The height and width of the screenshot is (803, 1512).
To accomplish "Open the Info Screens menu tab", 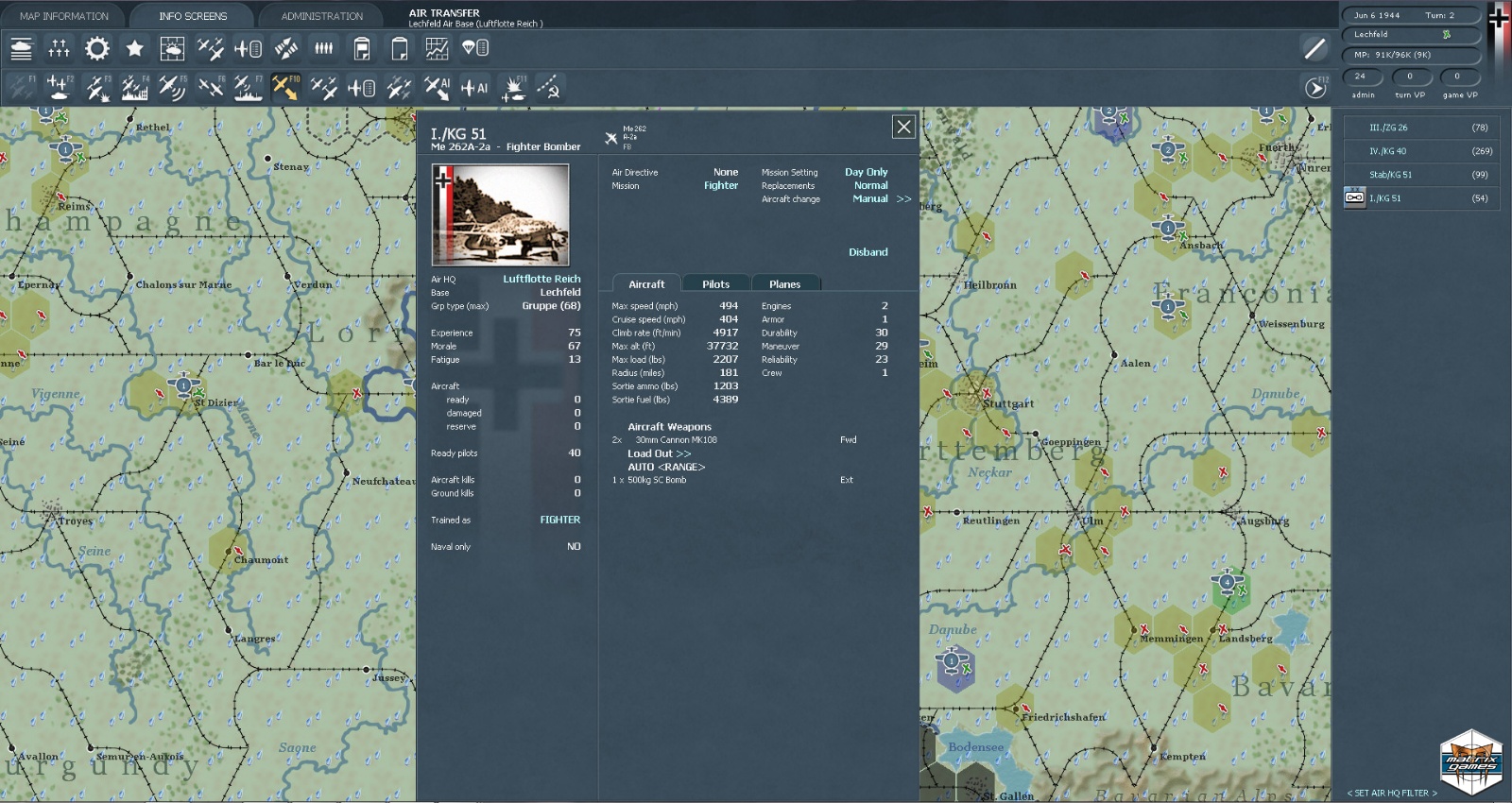I will (193, 16).
